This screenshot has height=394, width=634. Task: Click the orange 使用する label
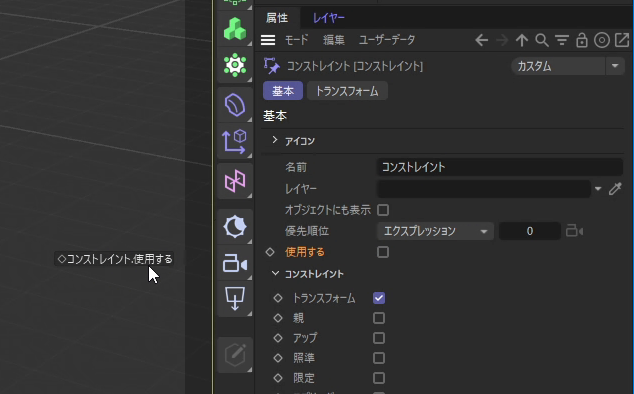coord(305,252)
